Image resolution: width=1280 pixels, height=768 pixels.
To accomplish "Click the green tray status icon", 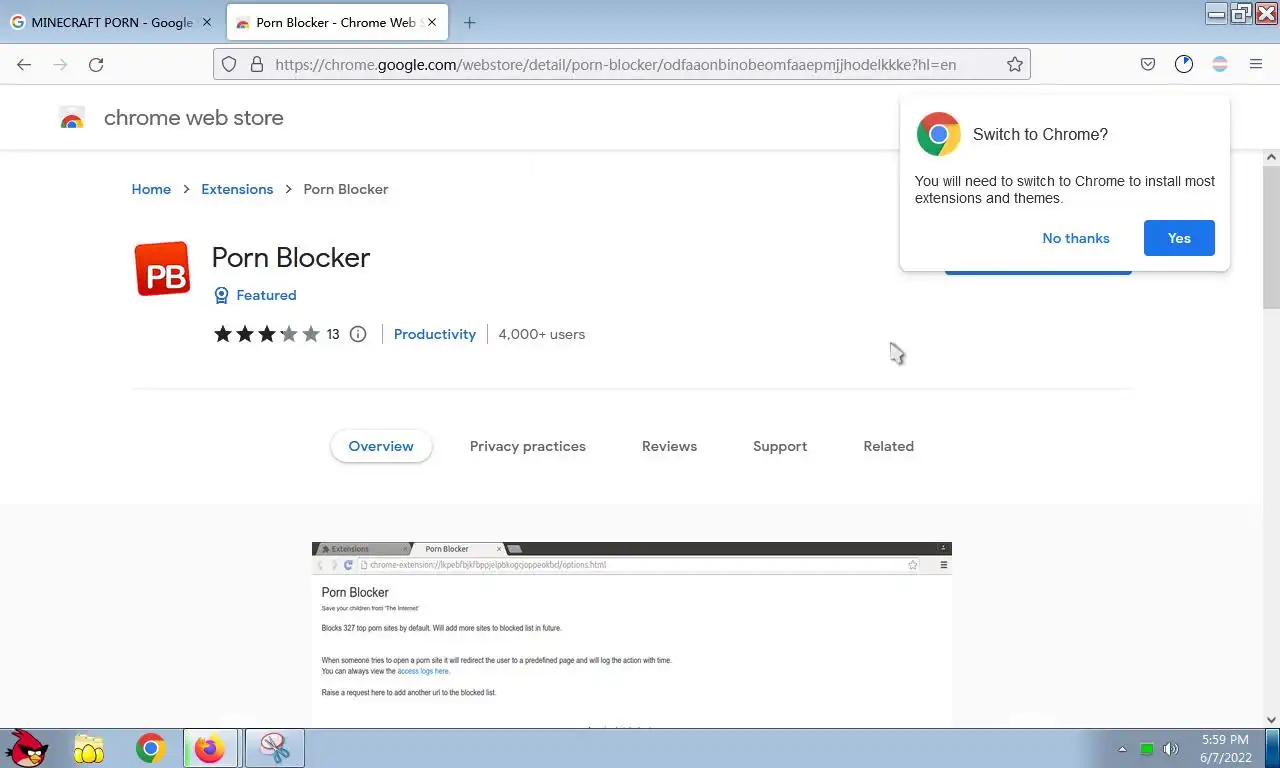I will [1147, 749].
